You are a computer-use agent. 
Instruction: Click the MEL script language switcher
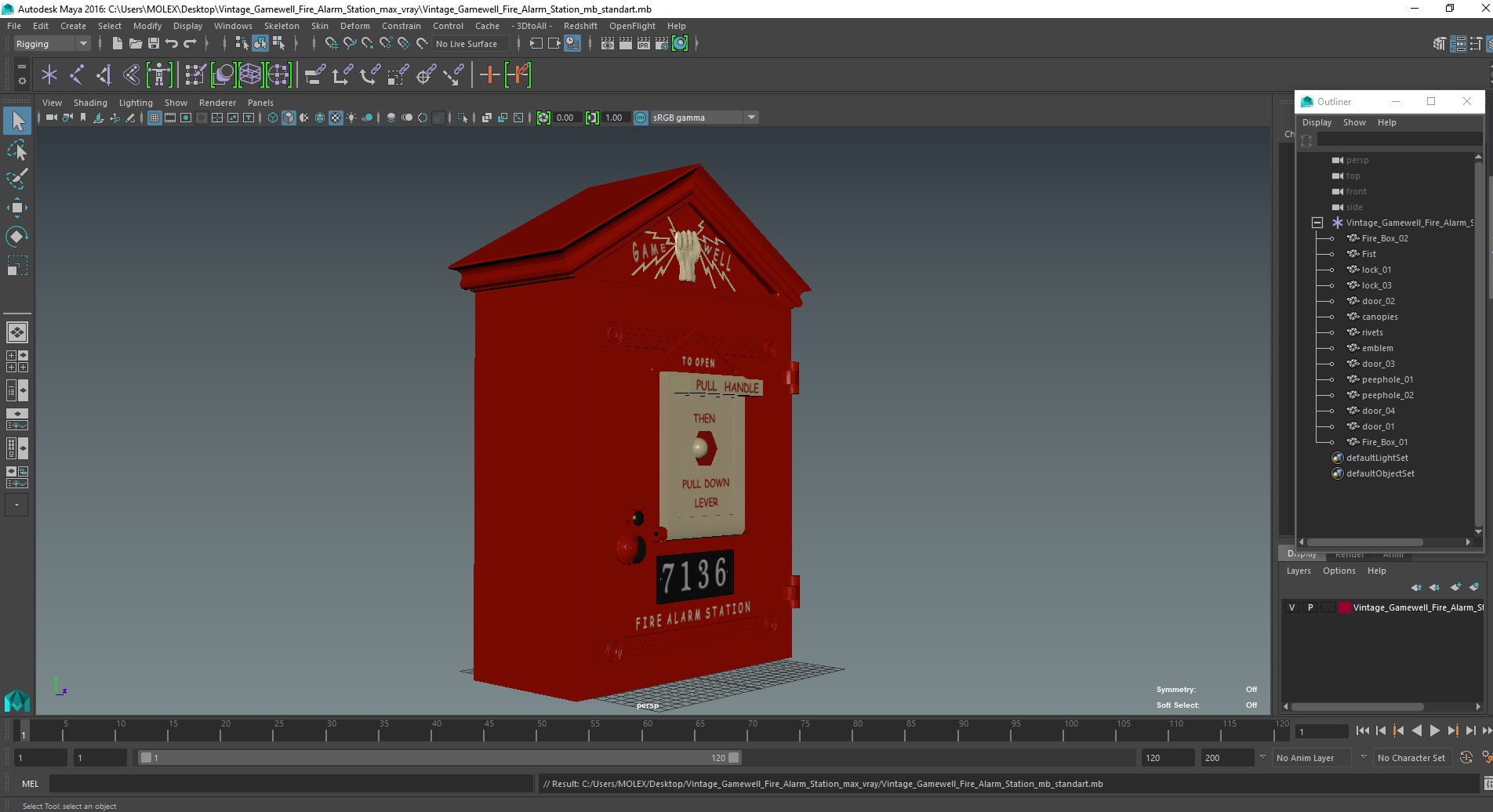pos(30,784)
